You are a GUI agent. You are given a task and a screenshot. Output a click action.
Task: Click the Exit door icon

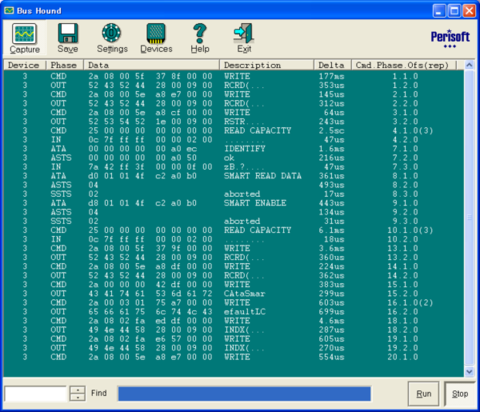coord(244,33)
